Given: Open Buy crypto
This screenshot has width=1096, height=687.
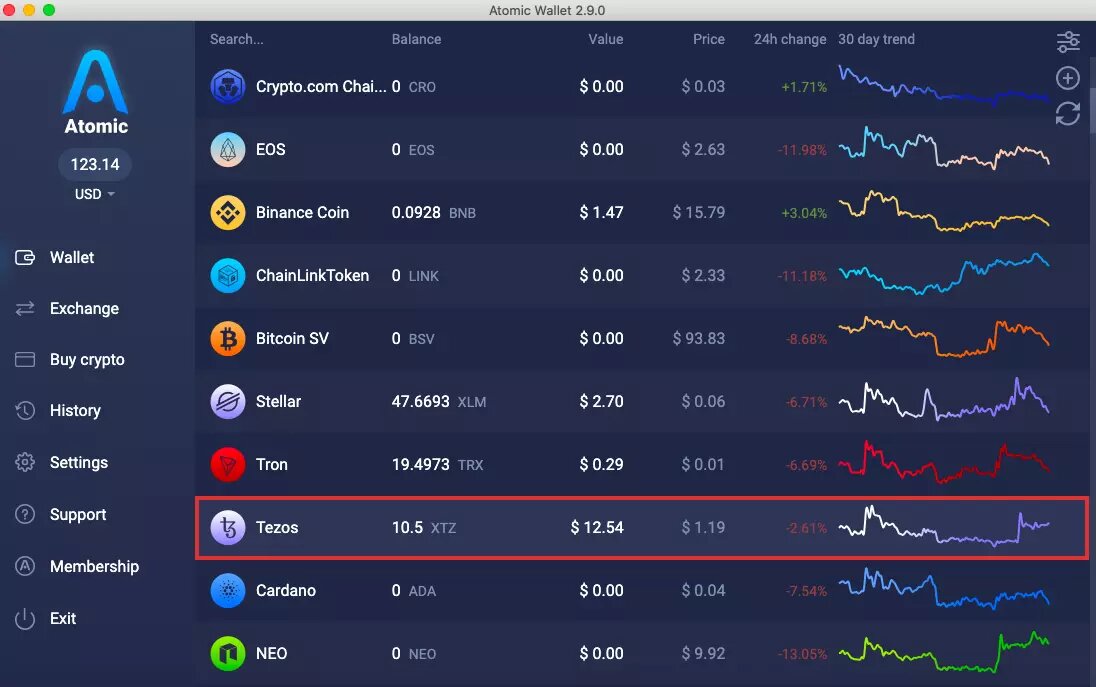Looking at the screenshot, I should [87, 359].
